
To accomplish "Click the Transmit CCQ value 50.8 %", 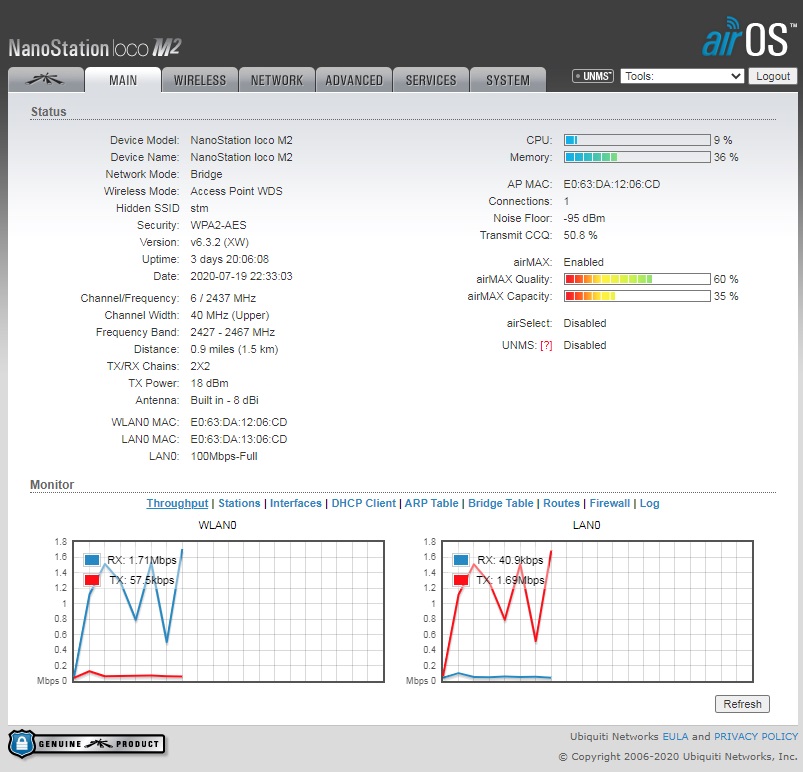I will (580, 235).
